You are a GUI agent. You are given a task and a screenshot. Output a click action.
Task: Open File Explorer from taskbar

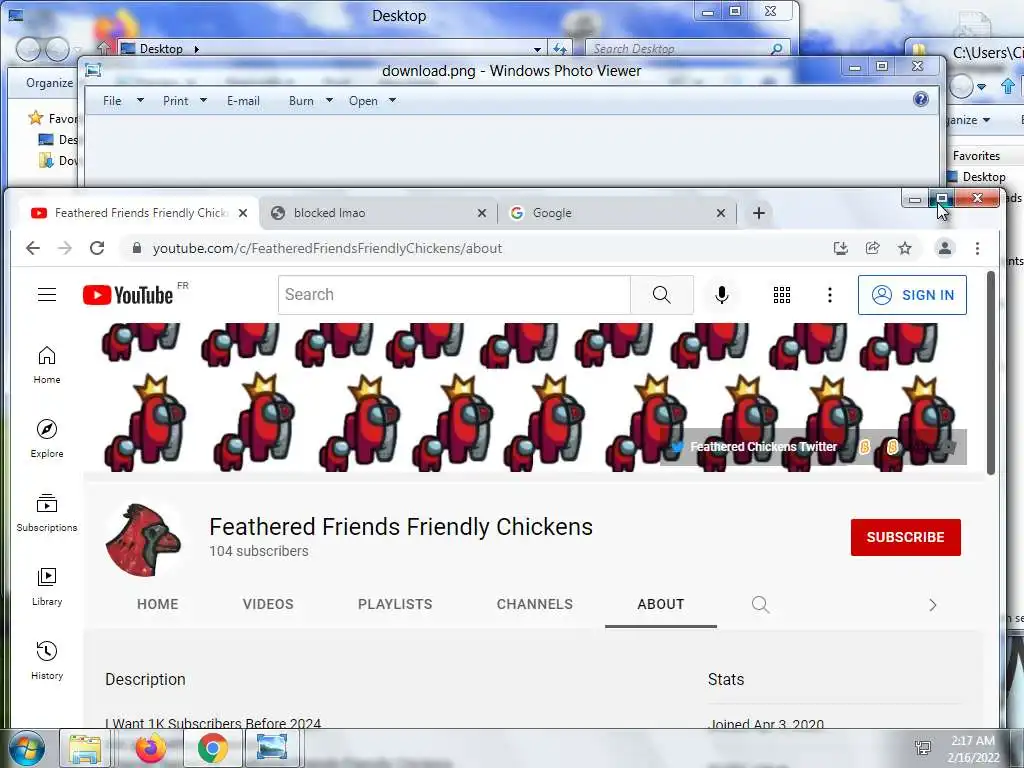click(x=85, y=748)
